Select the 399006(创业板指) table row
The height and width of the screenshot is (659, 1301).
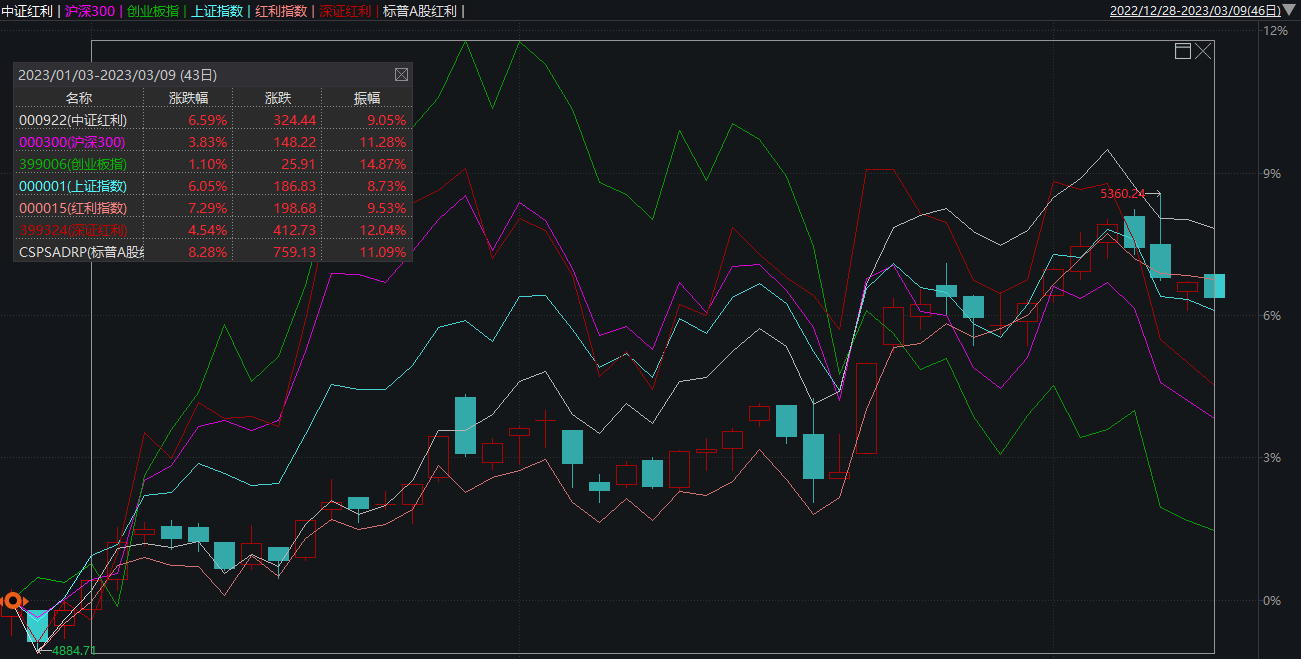pyautogui.click(x=212, y=163)
